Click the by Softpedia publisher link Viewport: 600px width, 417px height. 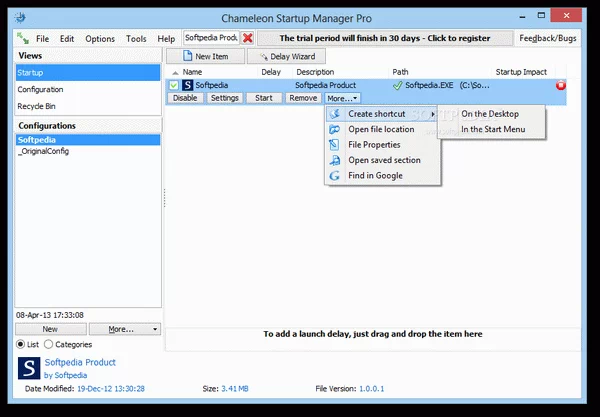click(x=65, y=375)
